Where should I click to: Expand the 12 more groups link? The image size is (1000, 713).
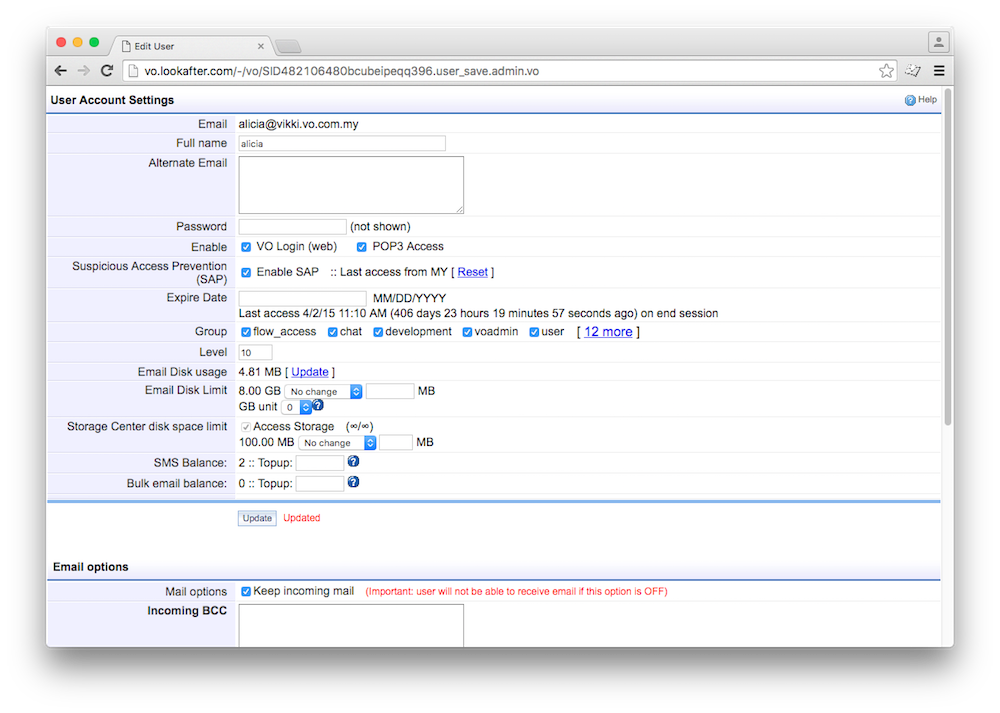click(608, 332)
